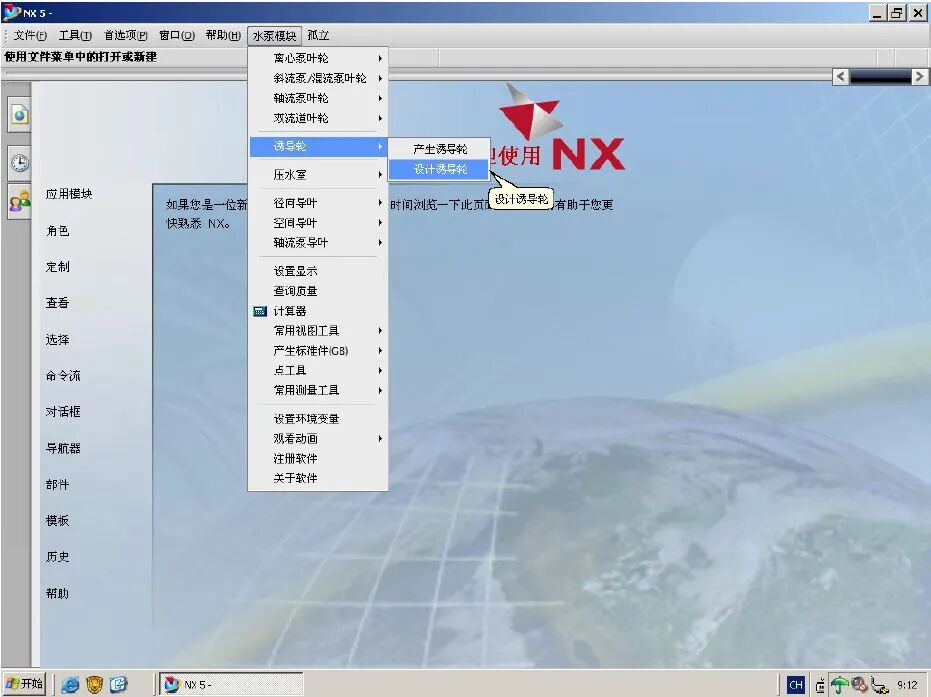Choose 查询质量 from the menu
Image resolution: width=931 pixels, height=697 pixels.
[318, 291]
